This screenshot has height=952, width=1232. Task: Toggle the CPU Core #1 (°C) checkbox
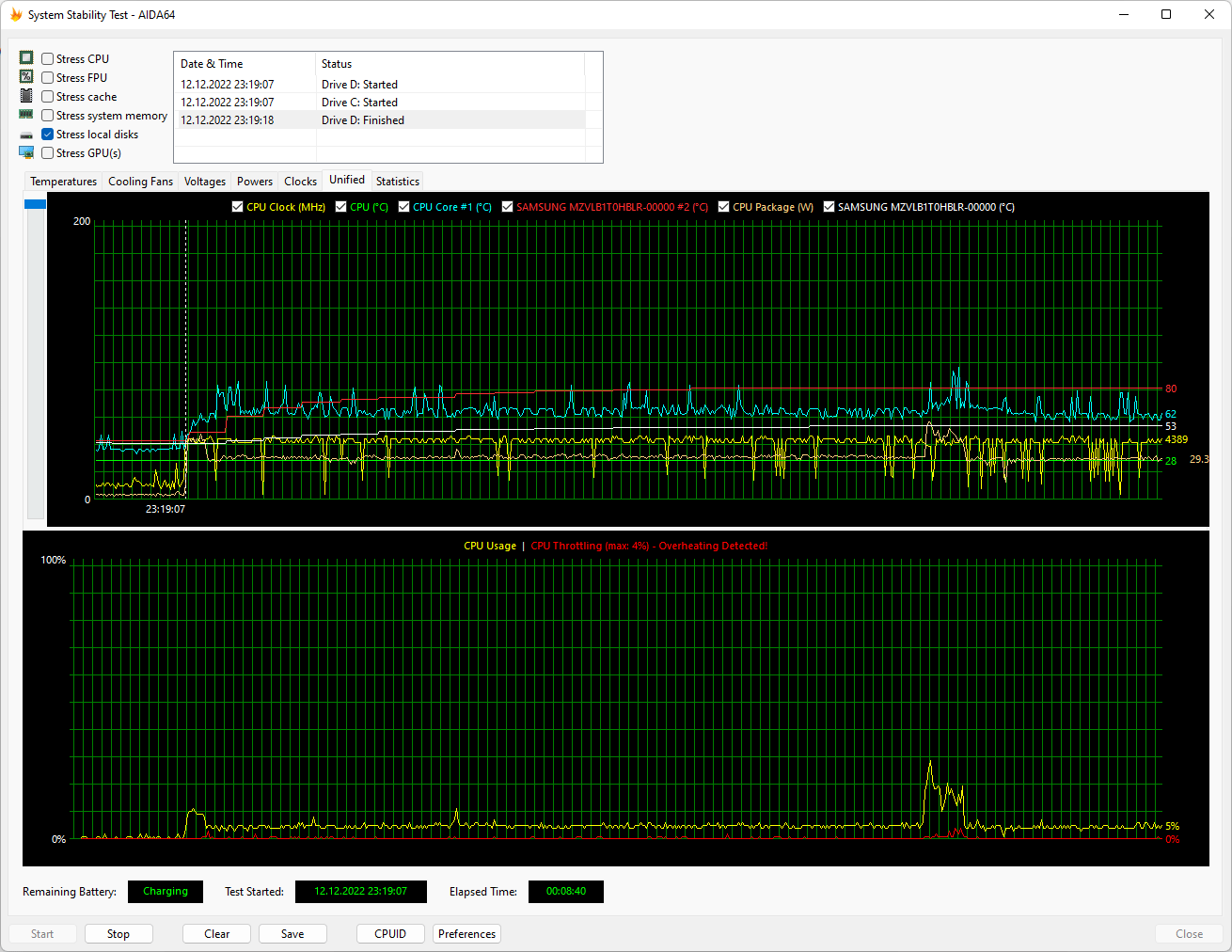(x=404, y=207)
